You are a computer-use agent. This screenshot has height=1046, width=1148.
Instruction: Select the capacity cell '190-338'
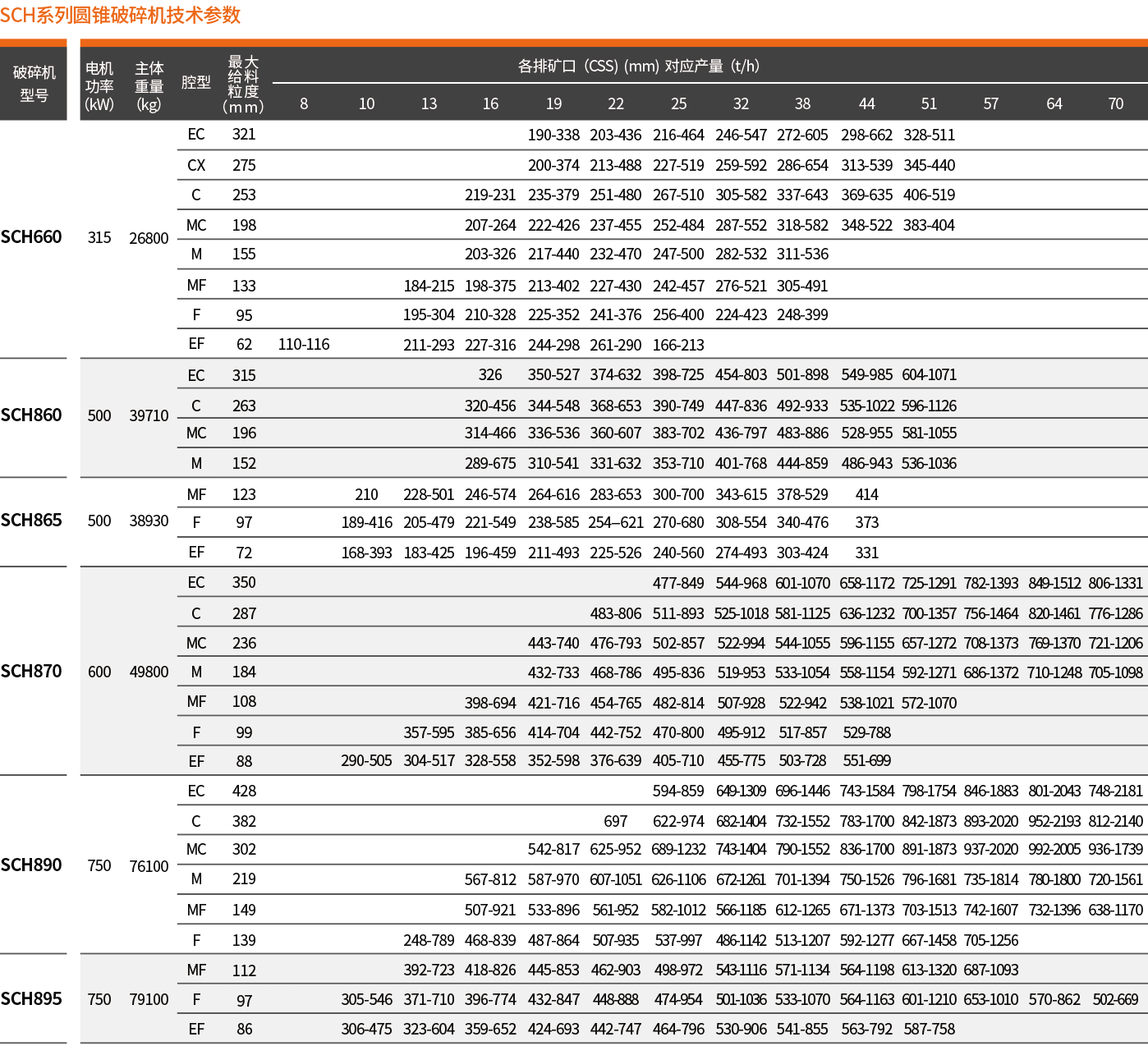(x=553, y=135)
